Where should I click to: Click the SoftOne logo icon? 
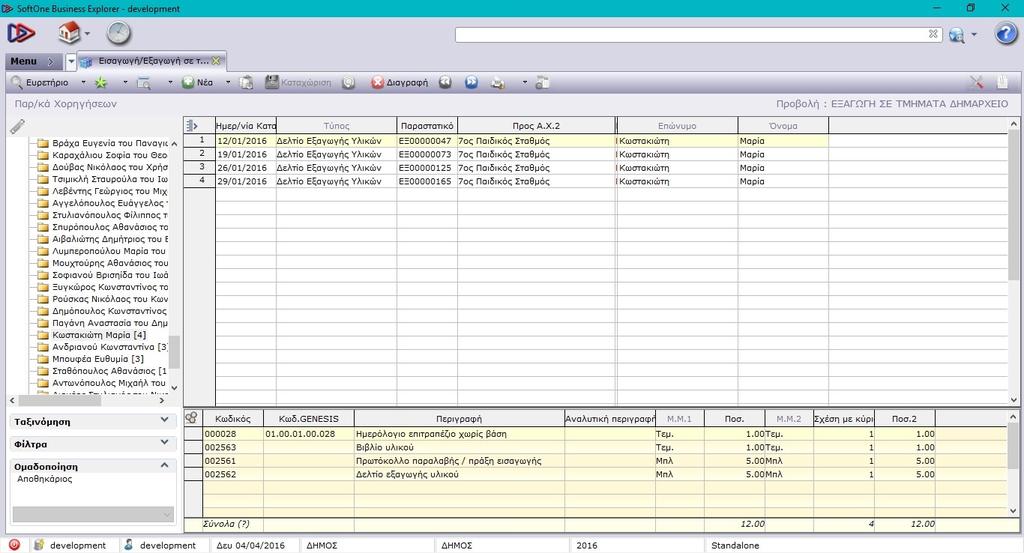[x=21, y=33]
